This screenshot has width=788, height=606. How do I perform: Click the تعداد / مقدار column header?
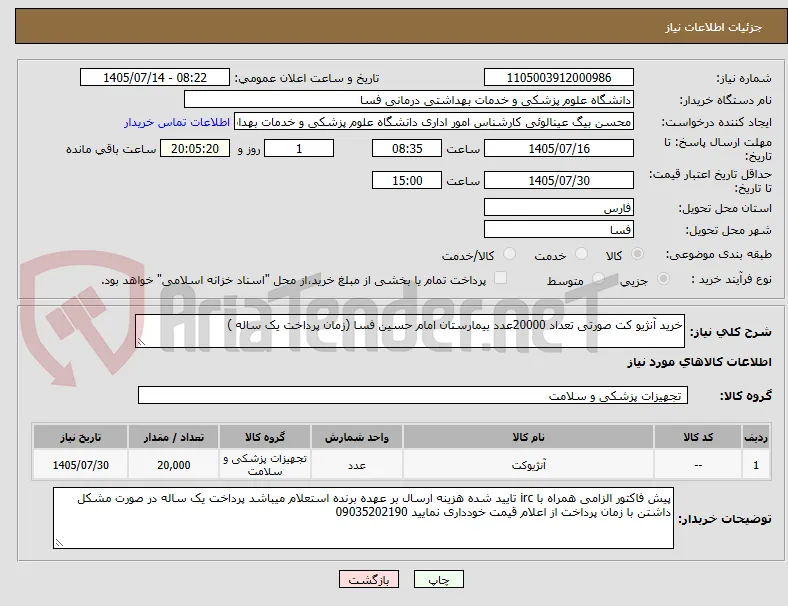pos(173,437)
